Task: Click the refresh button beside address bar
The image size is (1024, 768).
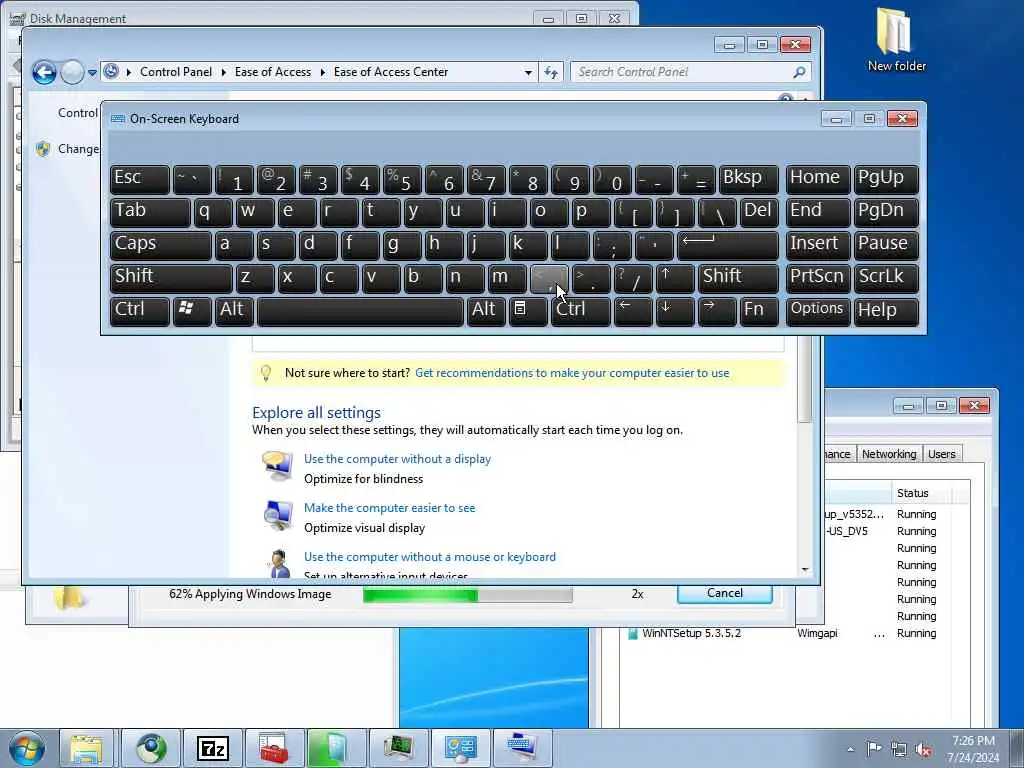Action: (551, 72)
